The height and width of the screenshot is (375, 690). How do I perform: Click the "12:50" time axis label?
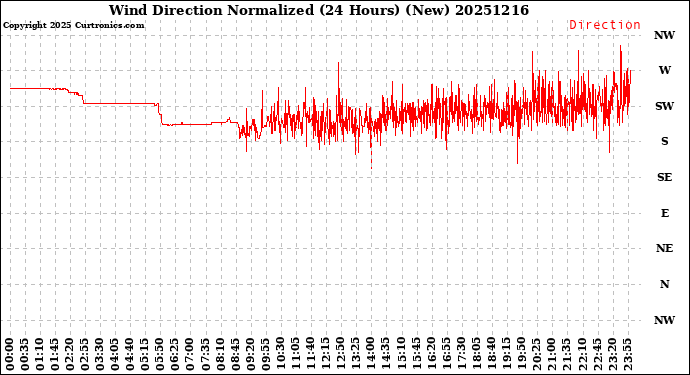coord(341,355)
